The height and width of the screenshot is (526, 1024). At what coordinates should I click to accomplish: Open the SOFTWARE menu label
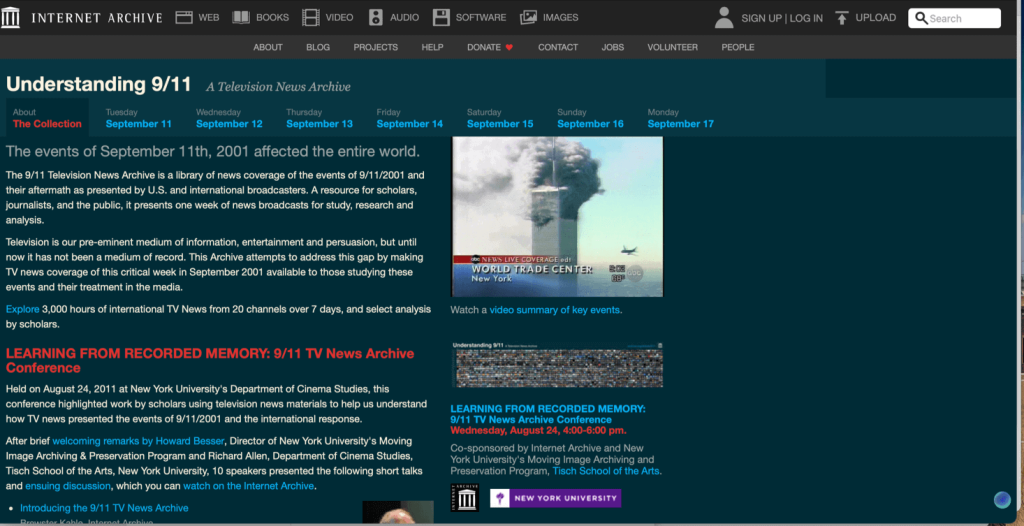tap(481, 18)
